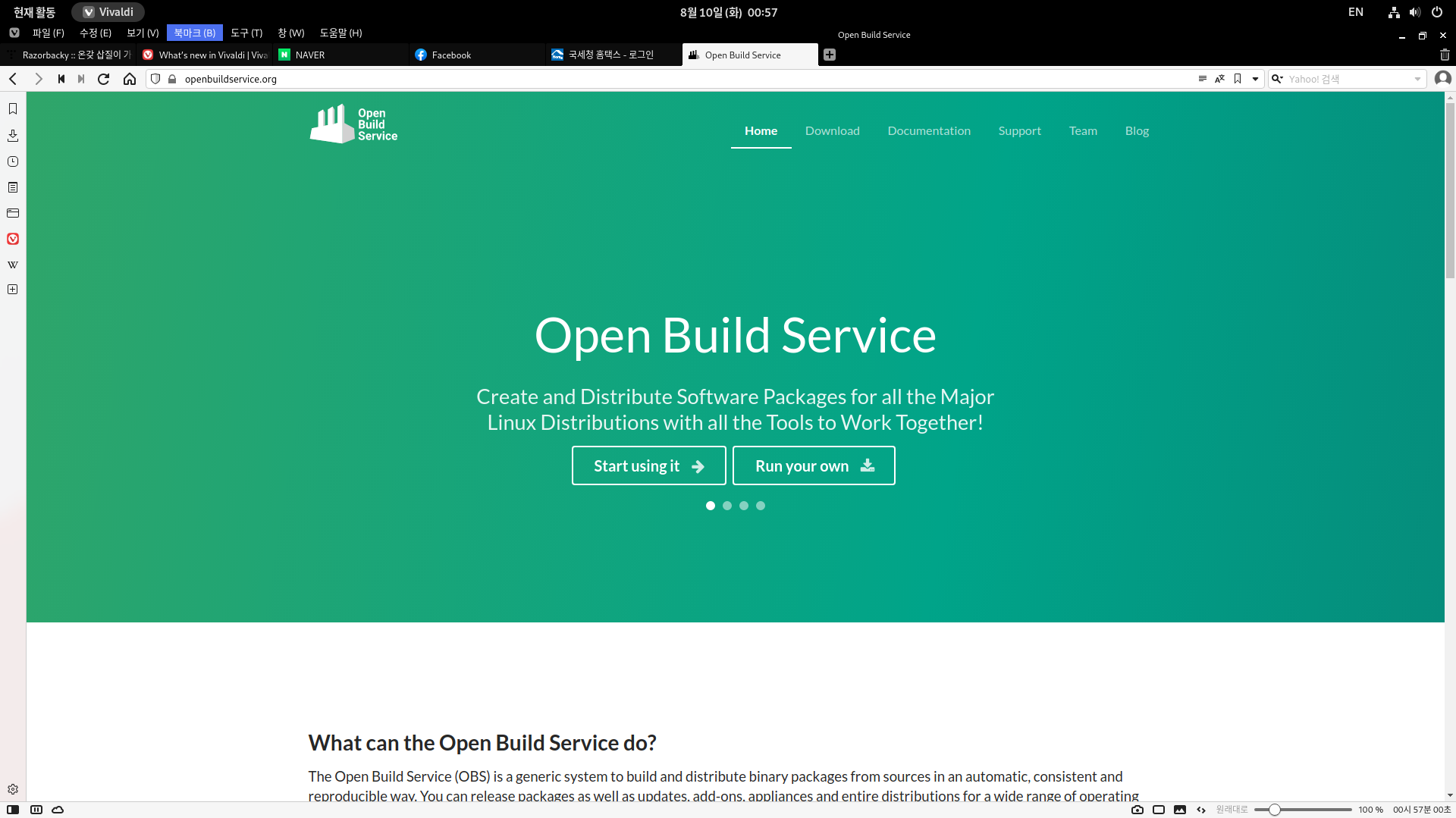Viewport: 1456px width, 818px height.
Task: Switch to the Facebook tab
Action: pos(478,55)
